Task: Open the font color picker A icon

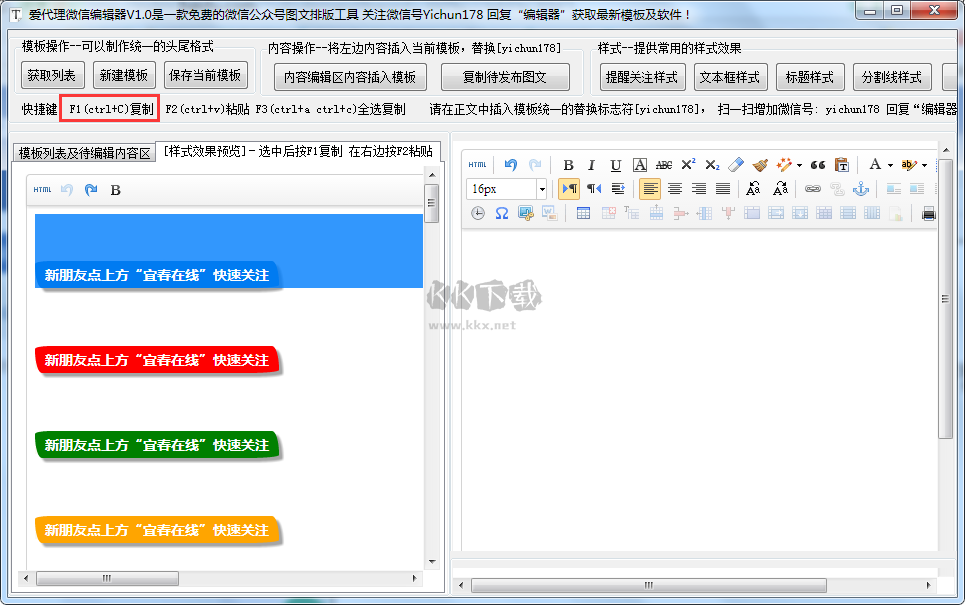Action: (x=875, y=164)
